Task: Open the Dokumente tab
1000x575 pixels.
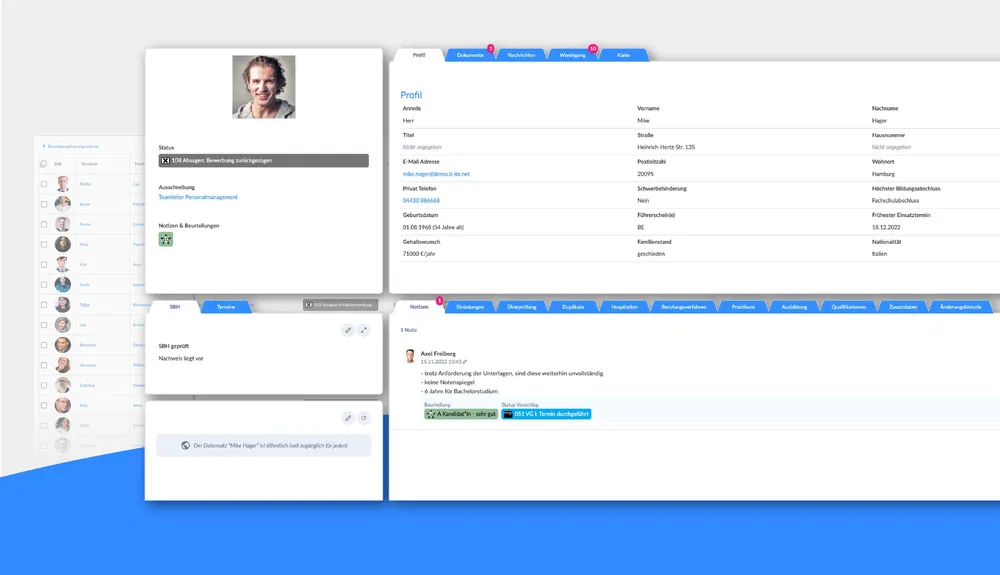Action: point(470,55)
